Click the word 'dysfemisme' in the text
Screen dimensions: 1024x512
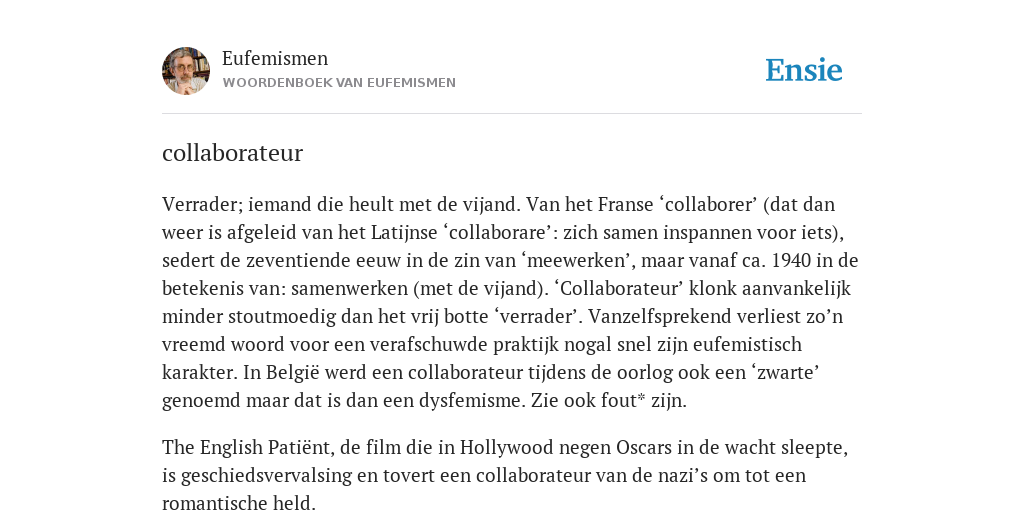point(468,400)
